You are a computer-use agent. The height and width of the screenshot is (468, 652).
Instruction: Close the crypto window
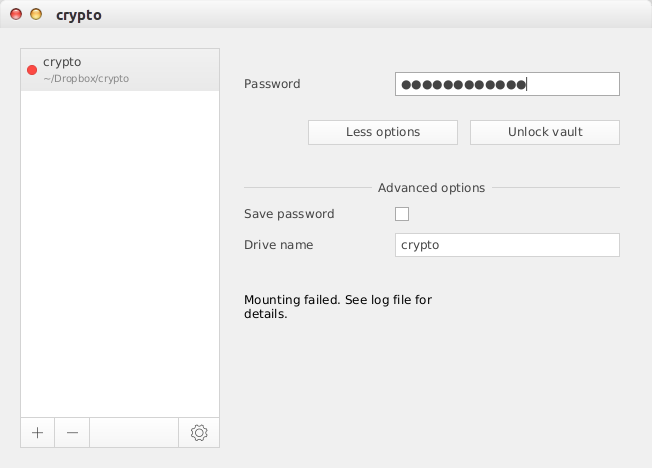click(17, 15)
